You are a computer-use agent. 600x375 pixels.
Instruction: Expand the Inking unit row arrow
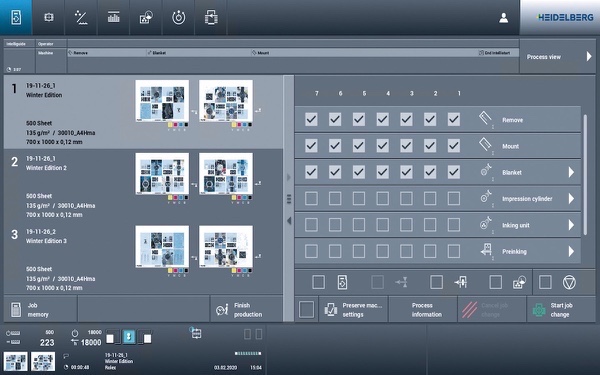571,225
